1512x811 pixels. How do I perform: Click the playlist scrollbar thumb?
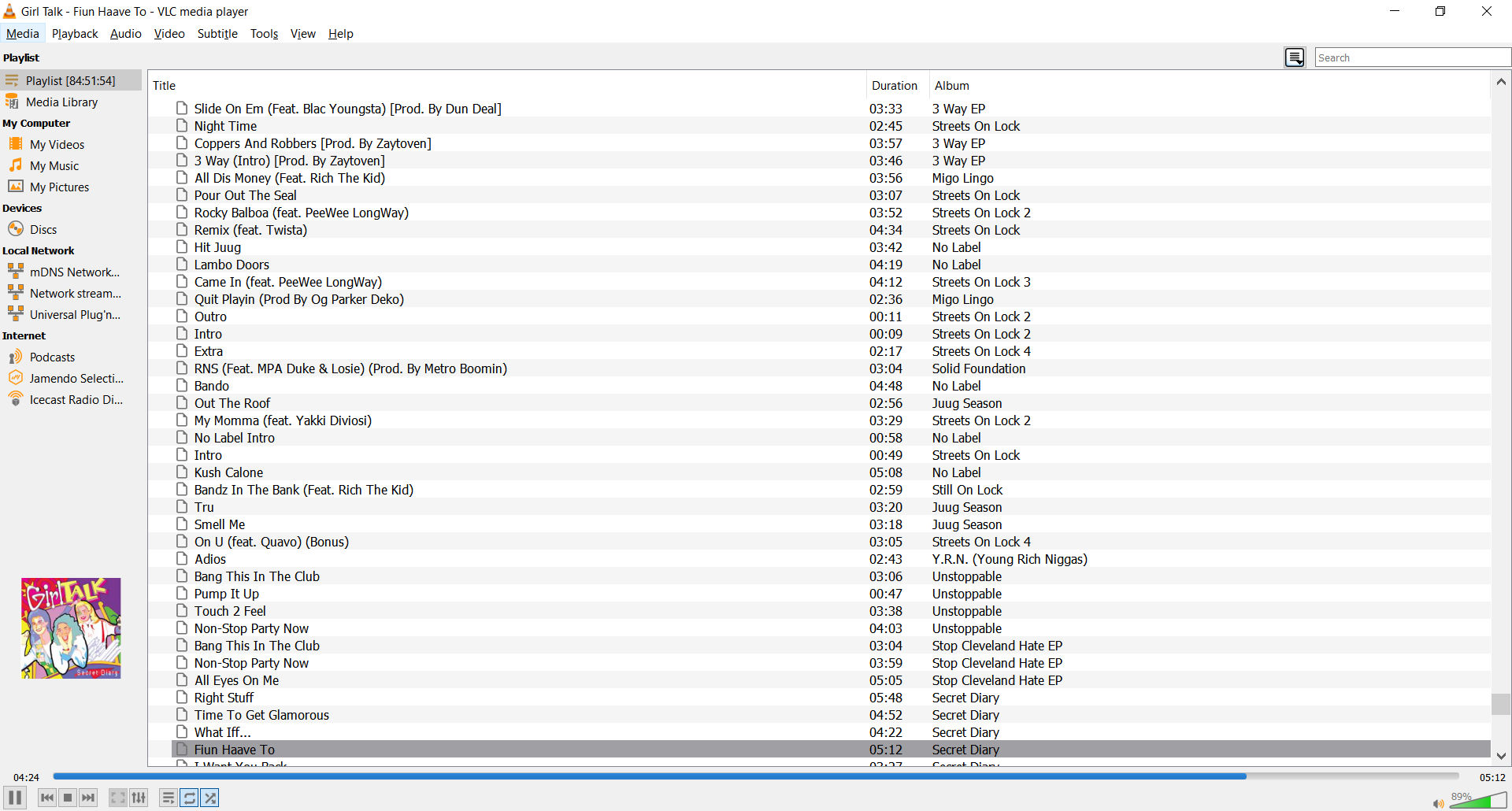pos(1501,704)
